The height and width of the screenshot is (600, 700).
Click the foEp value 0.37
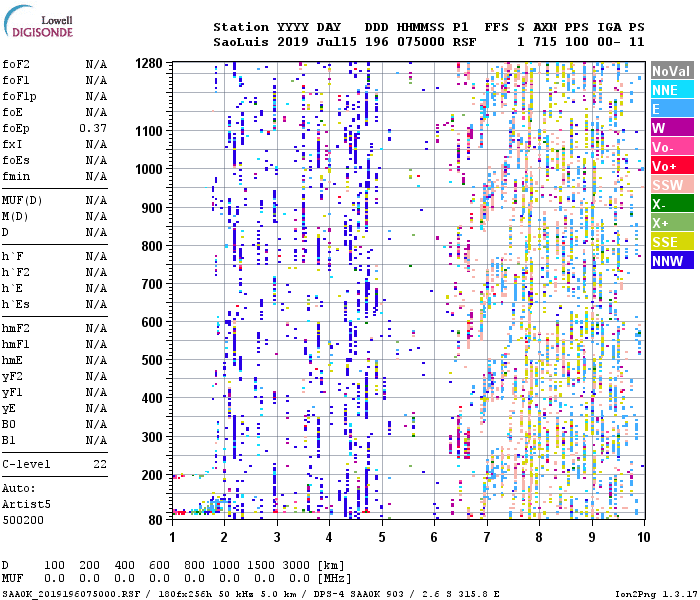93,128
